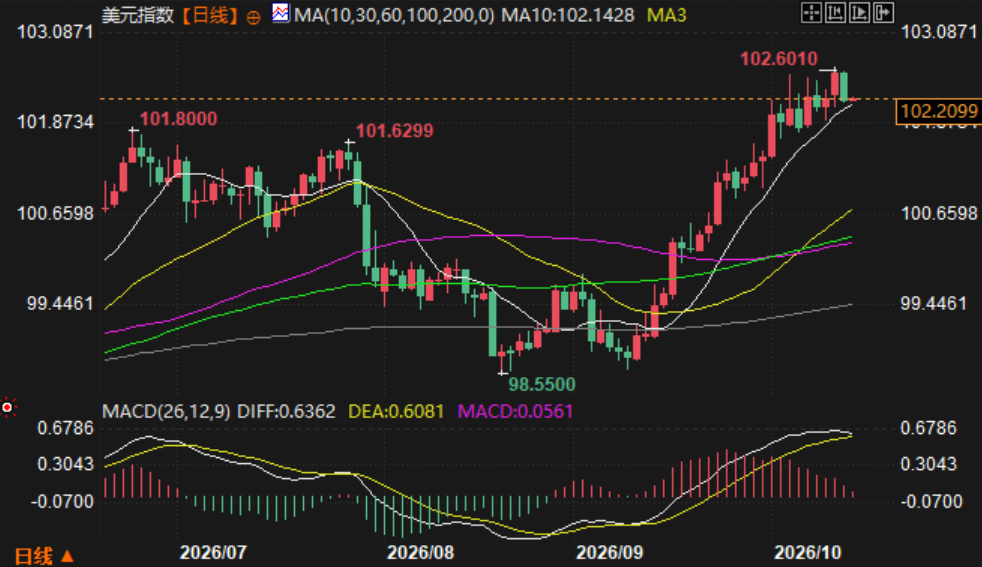Viewport: 982px width, 567px height.
Task: Select the 美元指数 chart title
Action: [138, 15]
